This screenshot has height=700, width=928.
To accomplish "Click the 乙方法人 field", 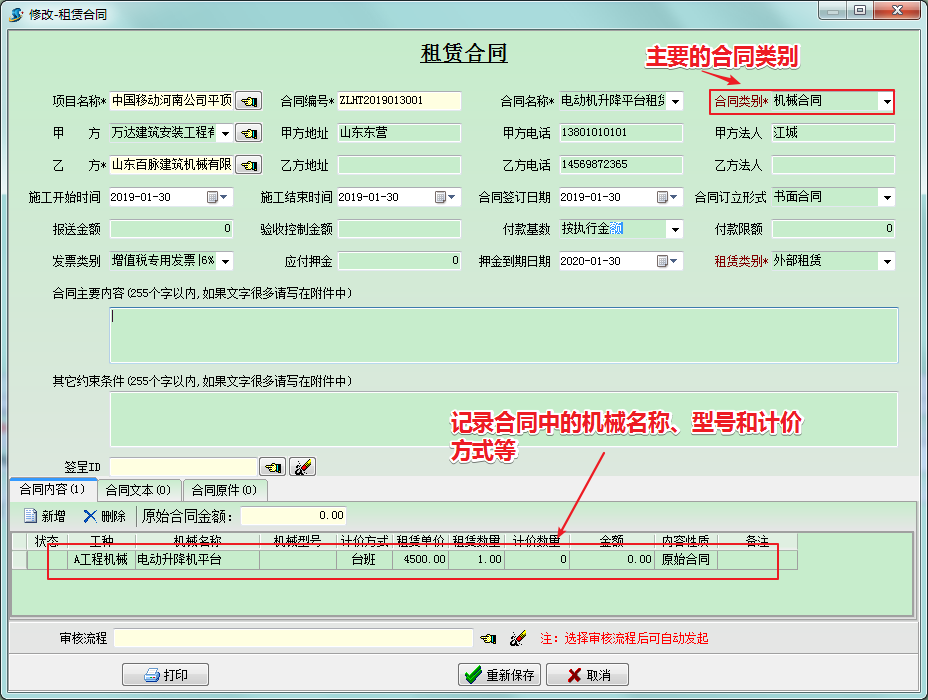I will 833,164.
